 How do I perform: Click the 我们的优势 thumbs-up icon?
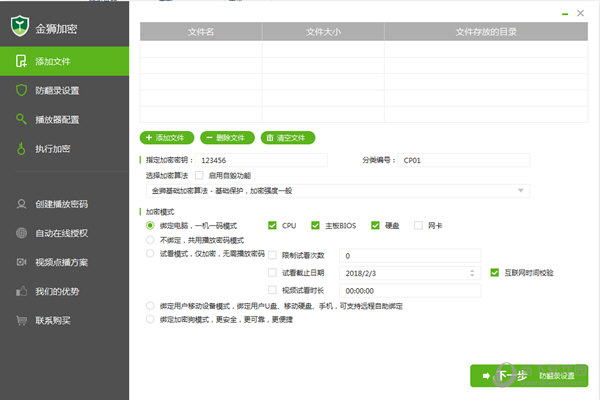pyautogui.click(x=20, y=291)
